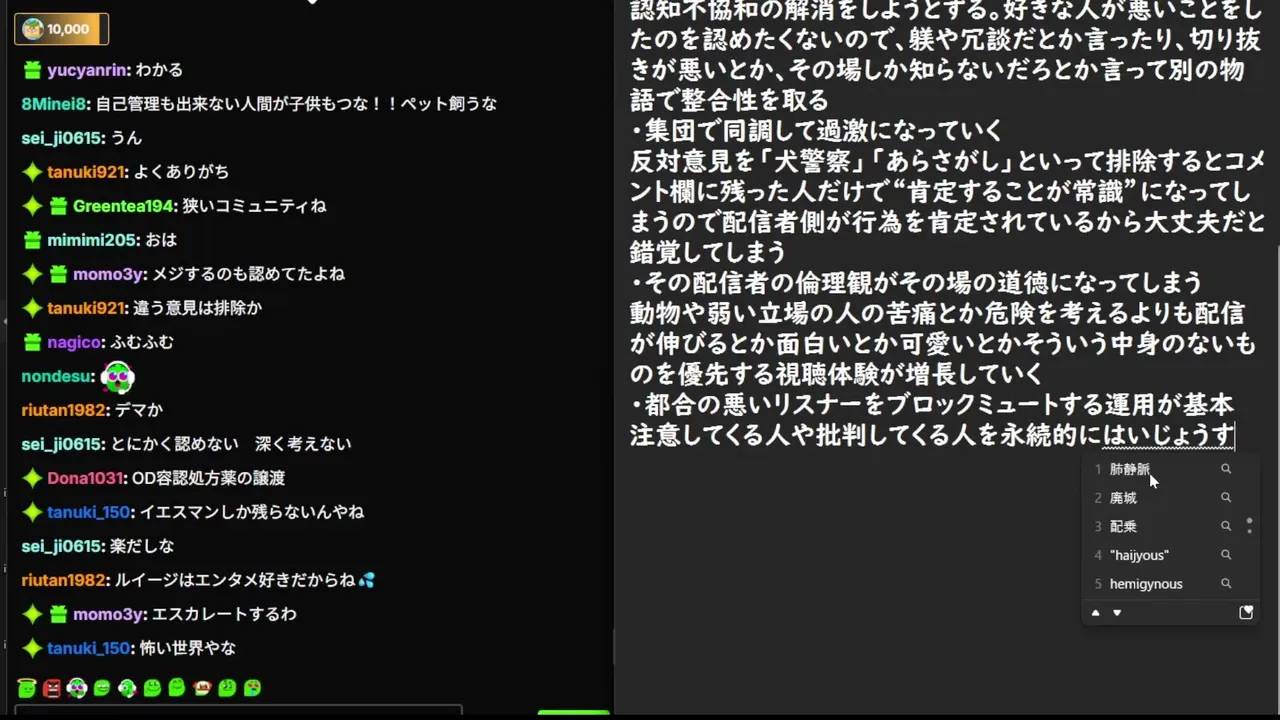Click the water droplets emoji in riutan1982's message
This screenshot has height=720, width=1280.
(367, 580)
